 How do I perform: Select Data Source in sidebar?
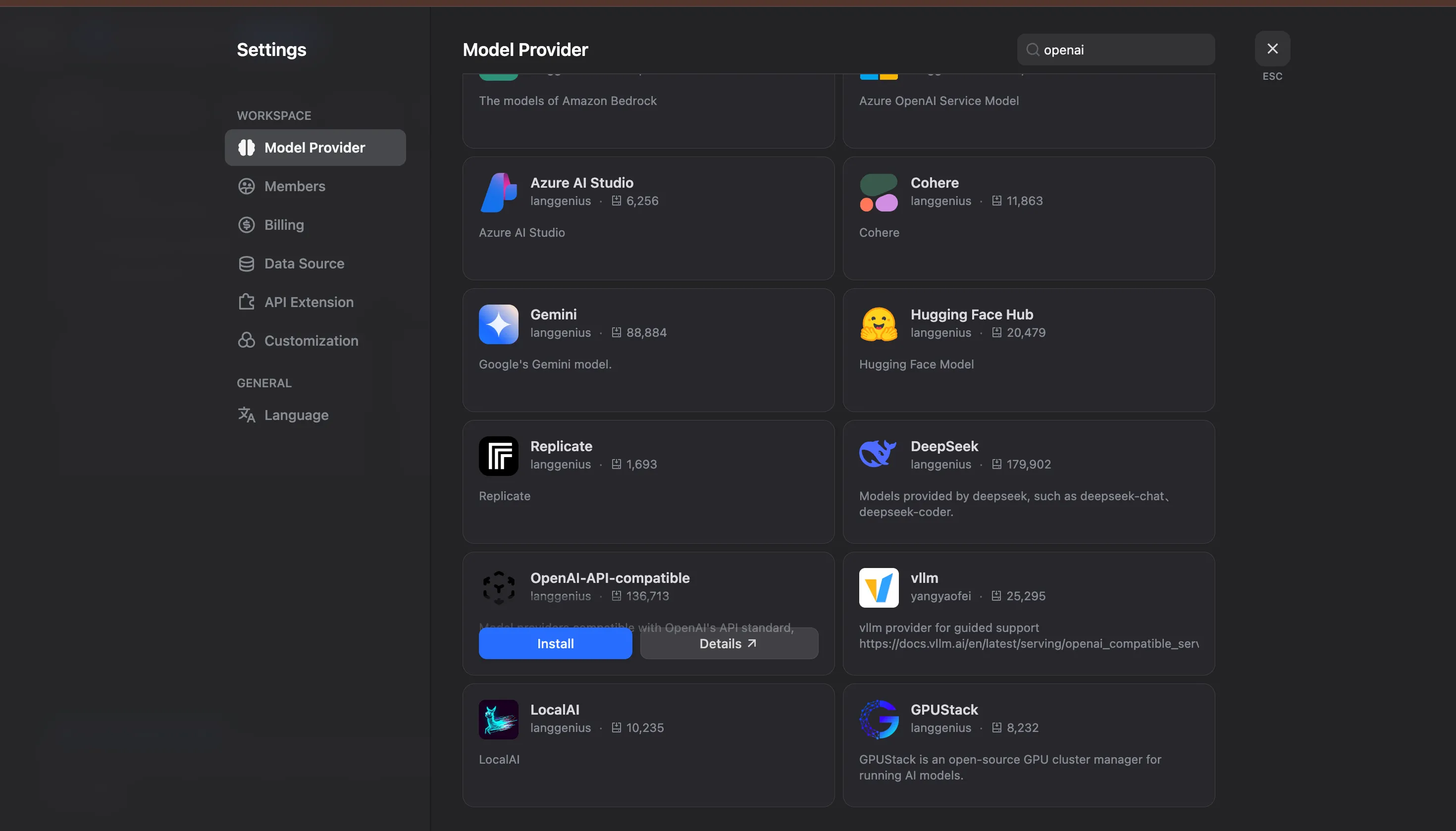tap(304, 263)
